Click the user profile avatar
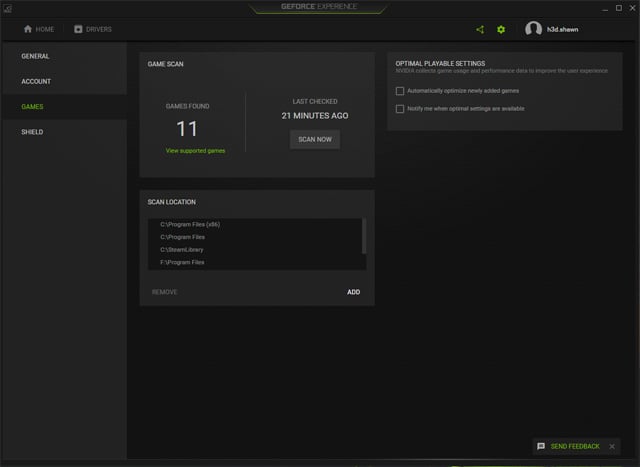640x467 pixels. [533, 29]
